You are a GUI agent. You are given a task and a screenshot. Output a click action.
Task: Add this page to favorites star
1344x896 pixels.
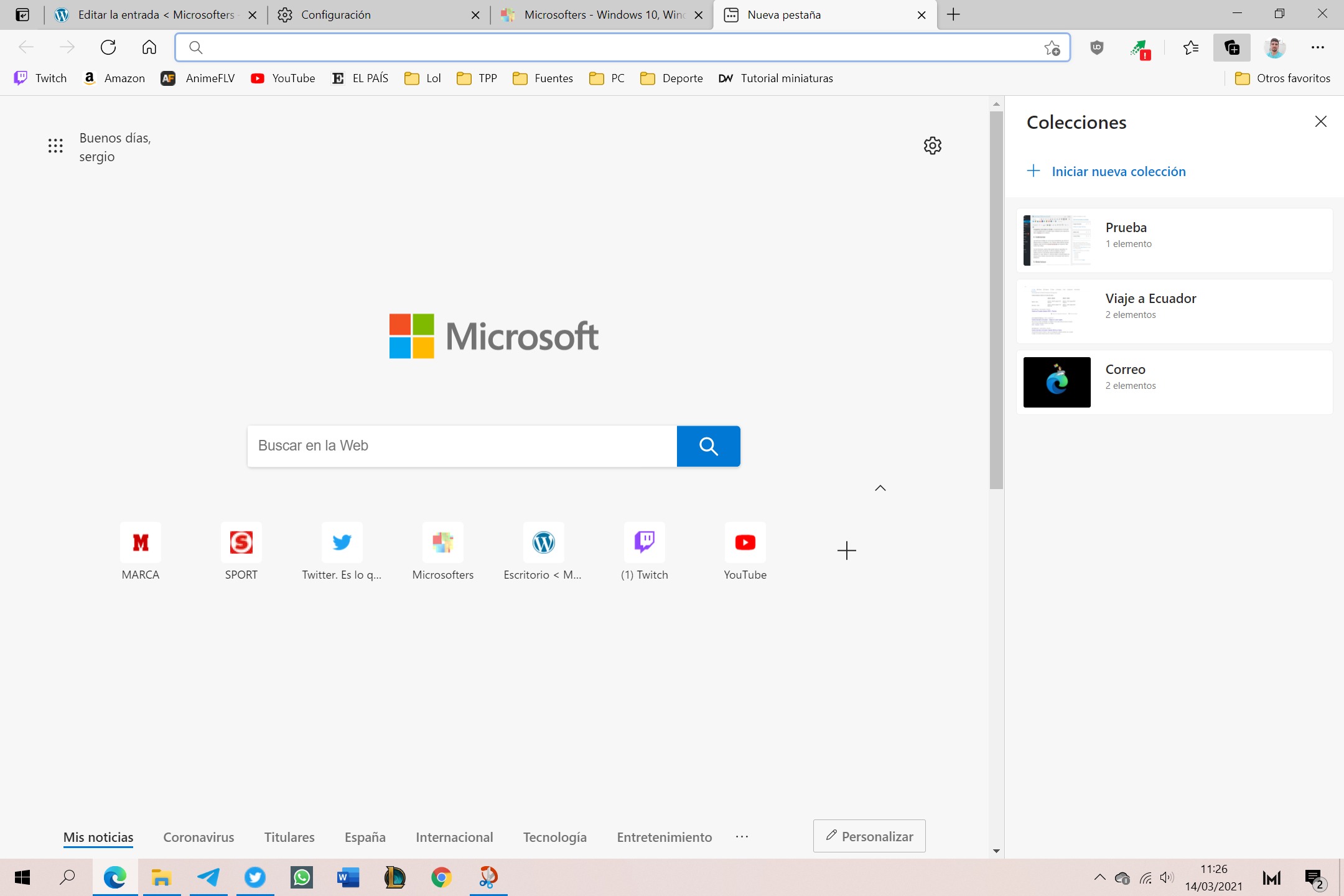coord(1052,48)
